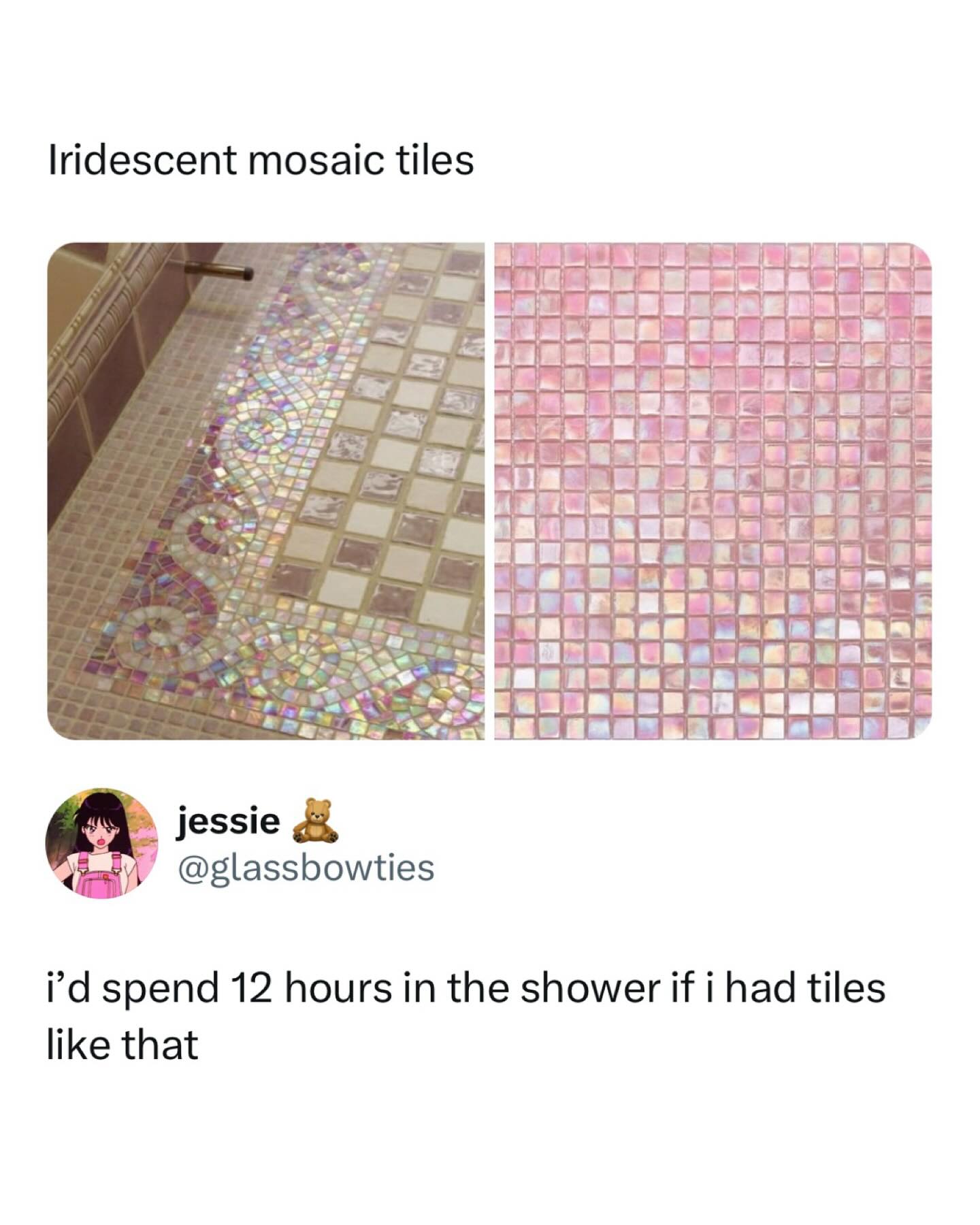Click "like that" on the tweet's second line
This screenshot has height=1225, width=980.
point(122,1045)
